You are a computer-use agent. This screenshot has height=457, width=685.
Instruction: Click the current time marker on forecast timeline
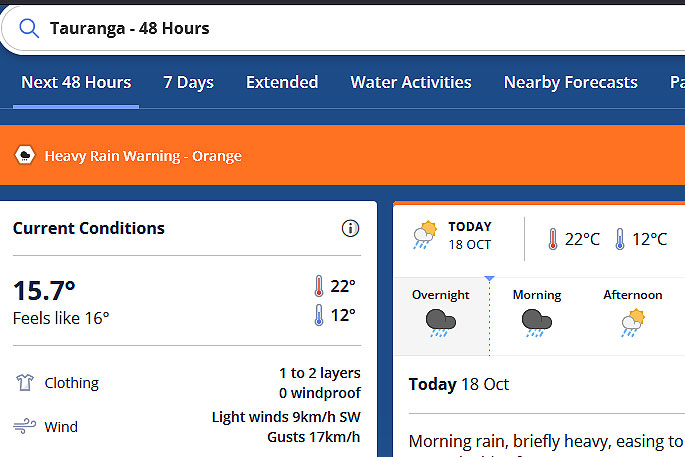coord(489,278)
